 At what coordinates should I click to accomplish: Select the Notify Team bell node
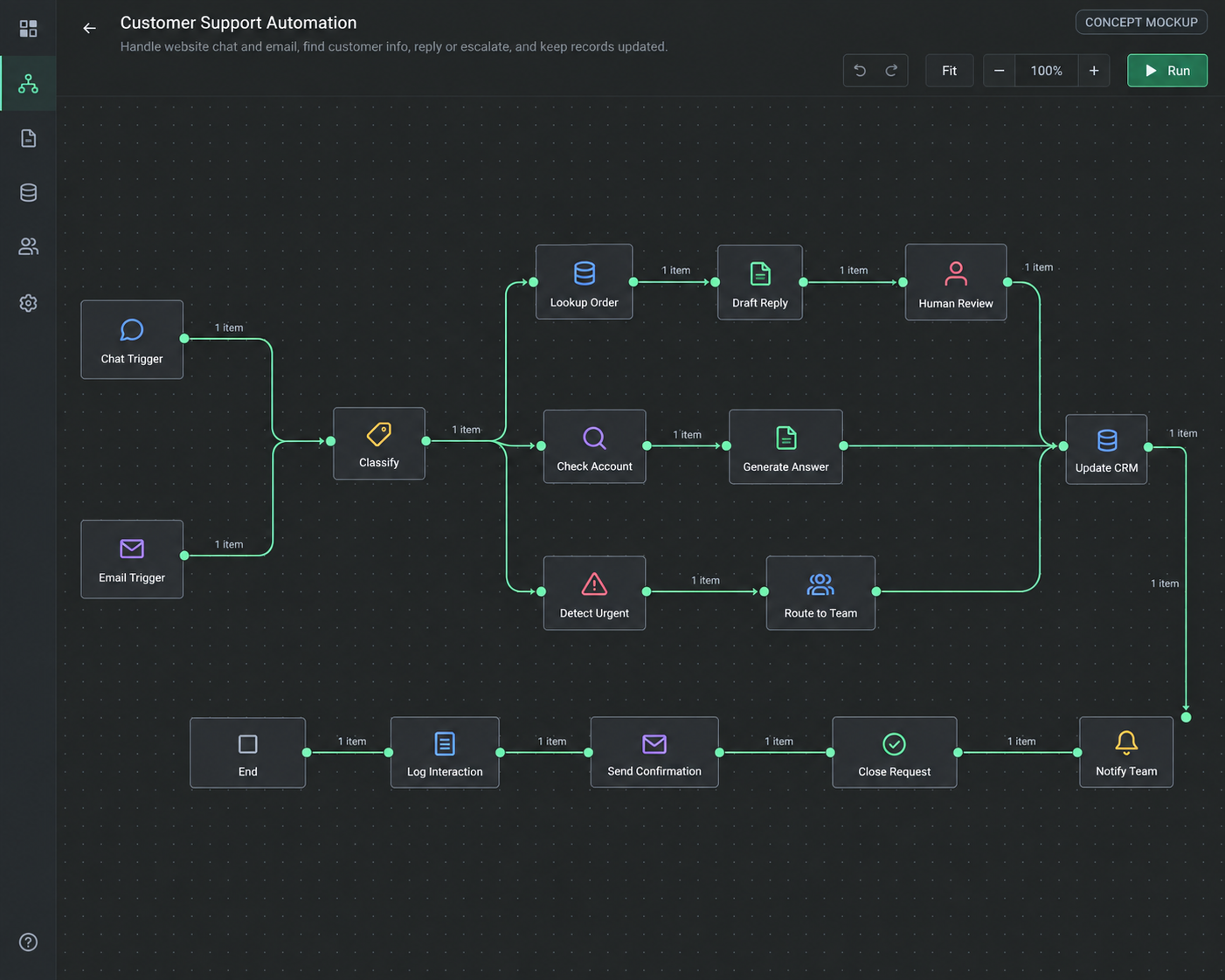pos(1126,752)
